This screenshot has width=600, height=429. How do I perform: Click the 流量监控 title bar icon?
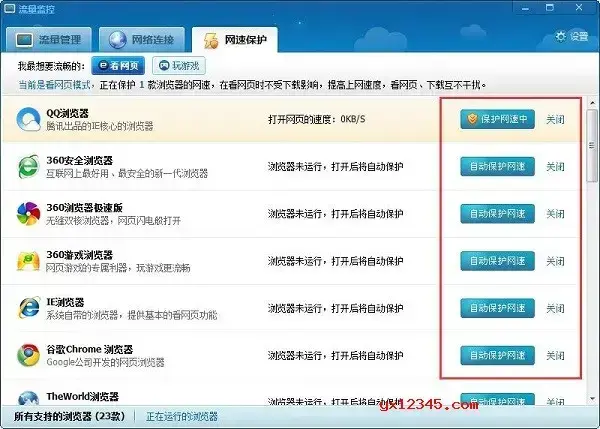9,8
